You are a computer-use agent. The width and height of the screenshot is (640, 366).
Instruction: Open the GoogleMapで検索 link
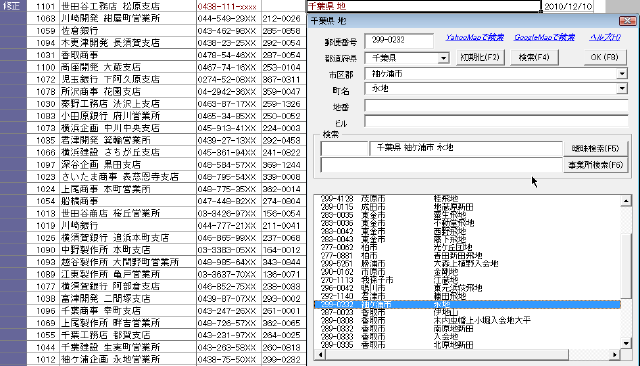tap(544, 37)
